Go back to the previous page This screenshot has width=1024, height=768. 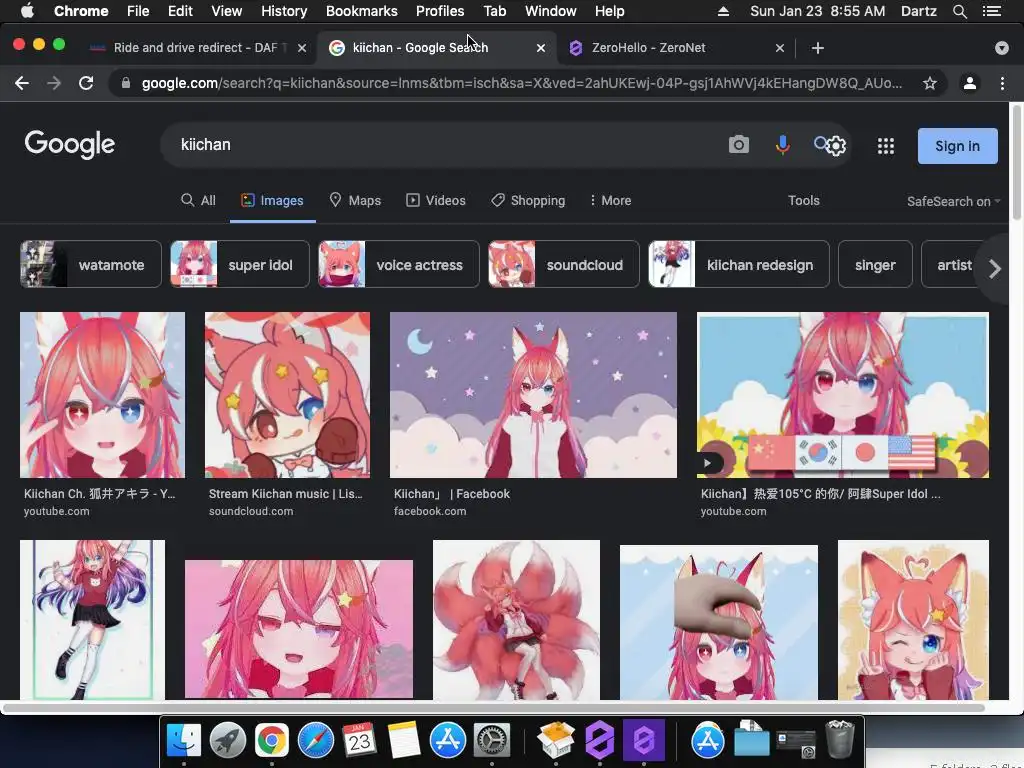(x=22, y=83)
